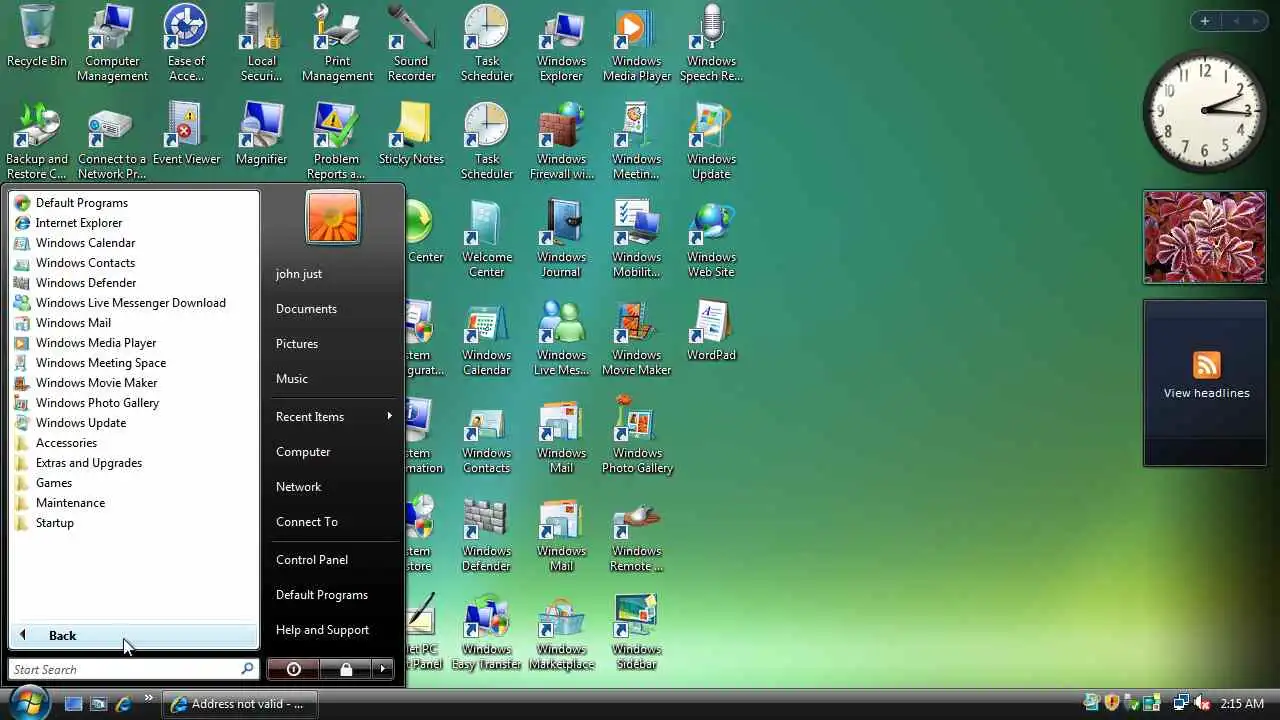Open Windows Firewall desktop shortcut
This screenshot has width=1280, height=720.
pyautogui.click(x=561, y=141)
